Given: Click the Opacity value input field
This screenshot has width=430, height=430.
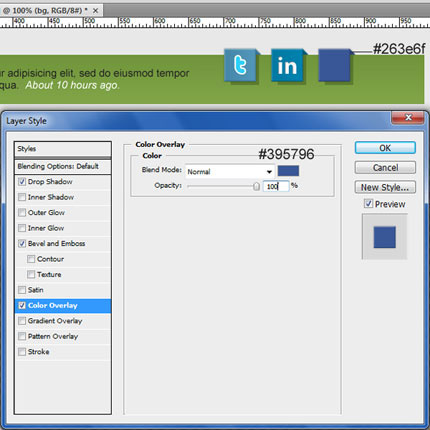Looking at the screenshot, I should [276, 186].
